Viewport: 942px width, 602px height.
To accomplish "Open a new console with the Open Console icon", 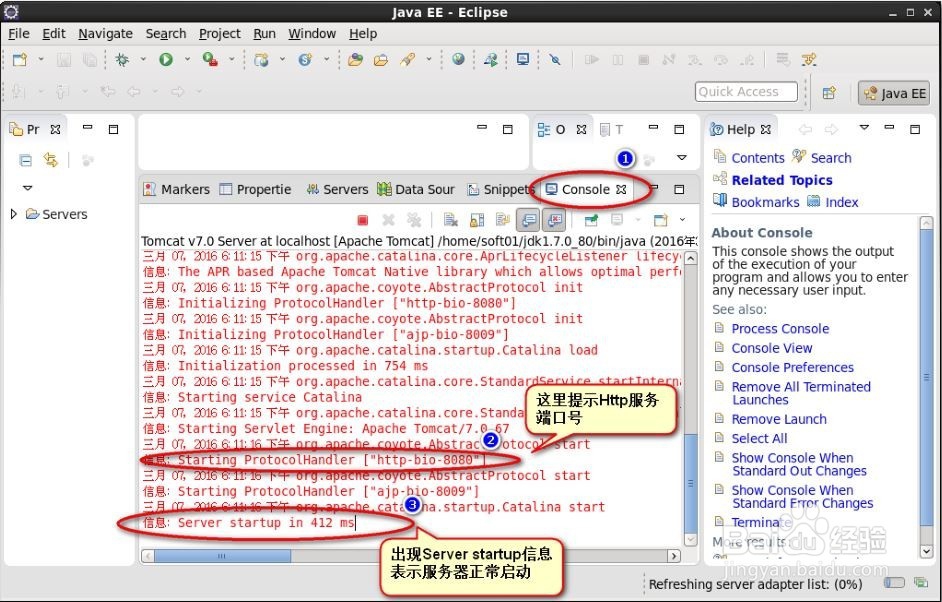I will click(x=658, y=222).
